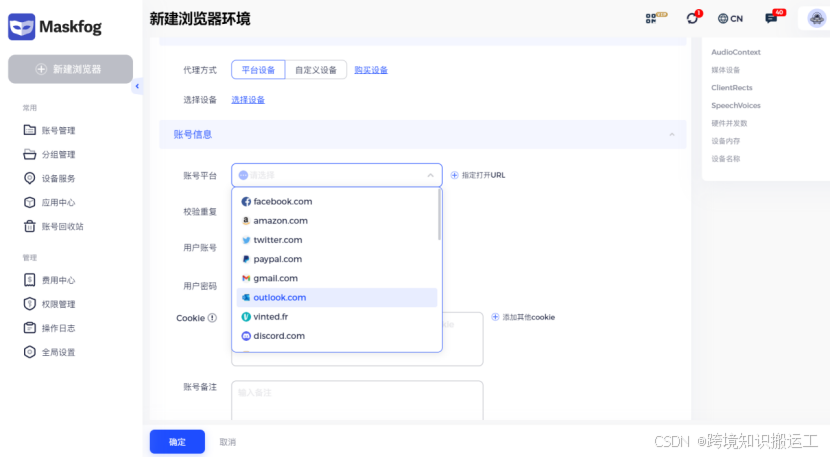This screenshot has width=830, height=457.
Task: Choose facebook.com from platform list
Action: pyautogui.click(x=337, y=201)
